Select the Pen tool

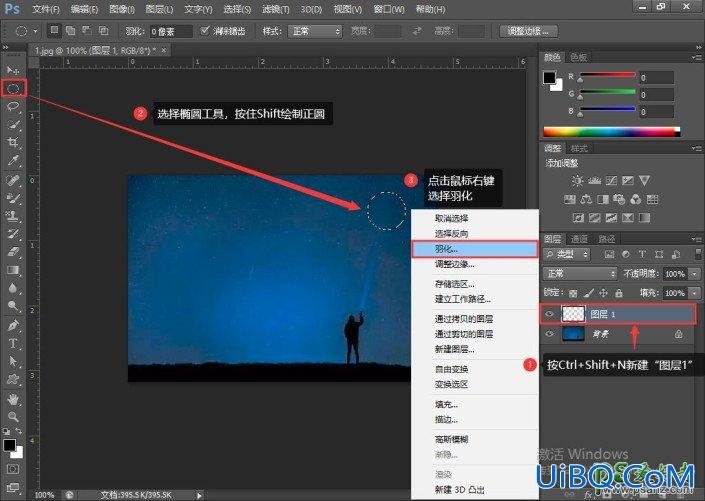(x=13, y=325)
